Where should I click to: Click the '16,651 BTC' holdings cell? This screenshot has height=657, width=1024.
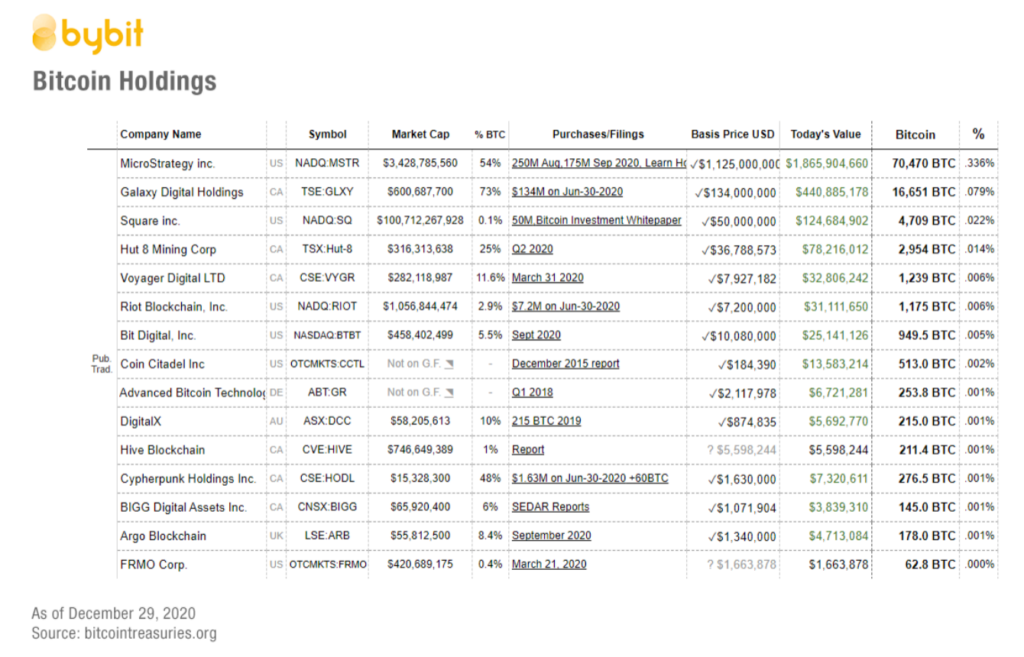[923, 193]
